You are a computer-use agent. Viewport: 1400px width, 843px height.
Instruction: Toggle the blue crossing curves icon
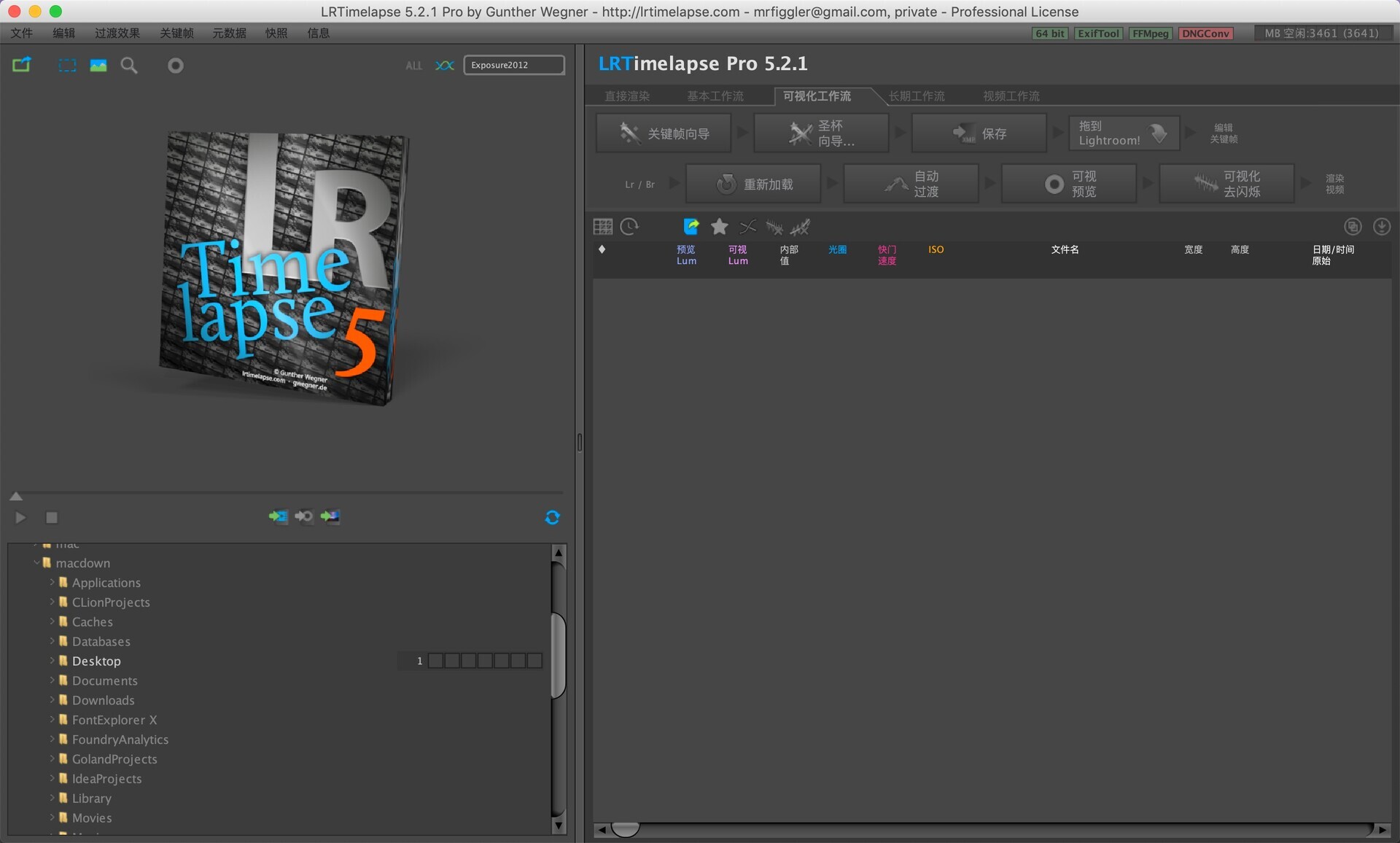444,66
